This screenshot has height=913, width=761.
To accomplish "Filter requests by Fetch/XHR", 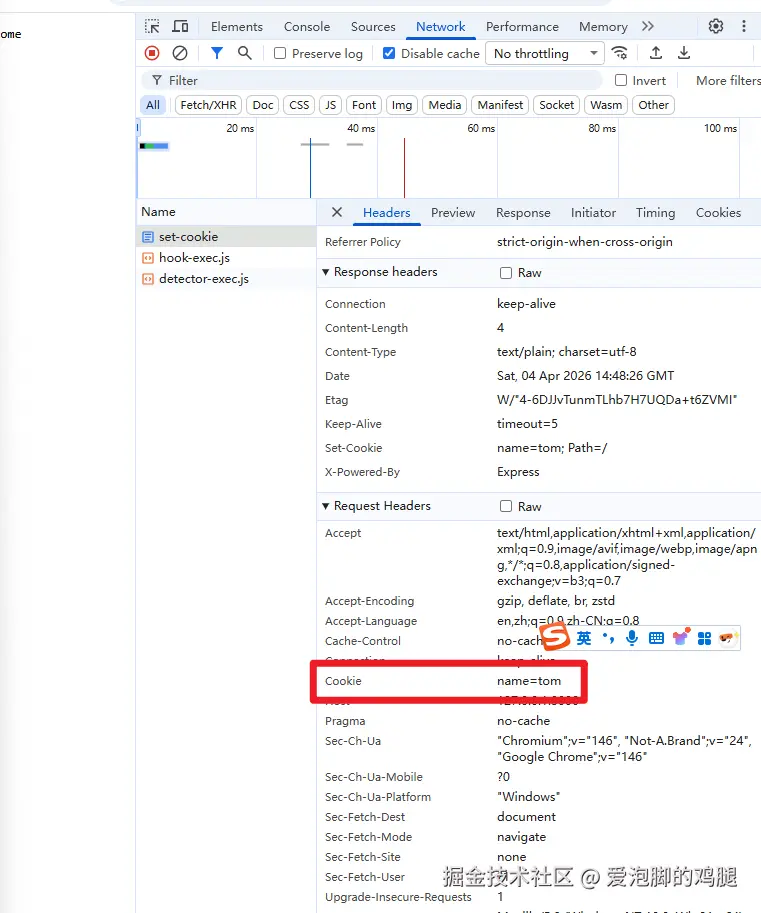I will click(208, 105).
